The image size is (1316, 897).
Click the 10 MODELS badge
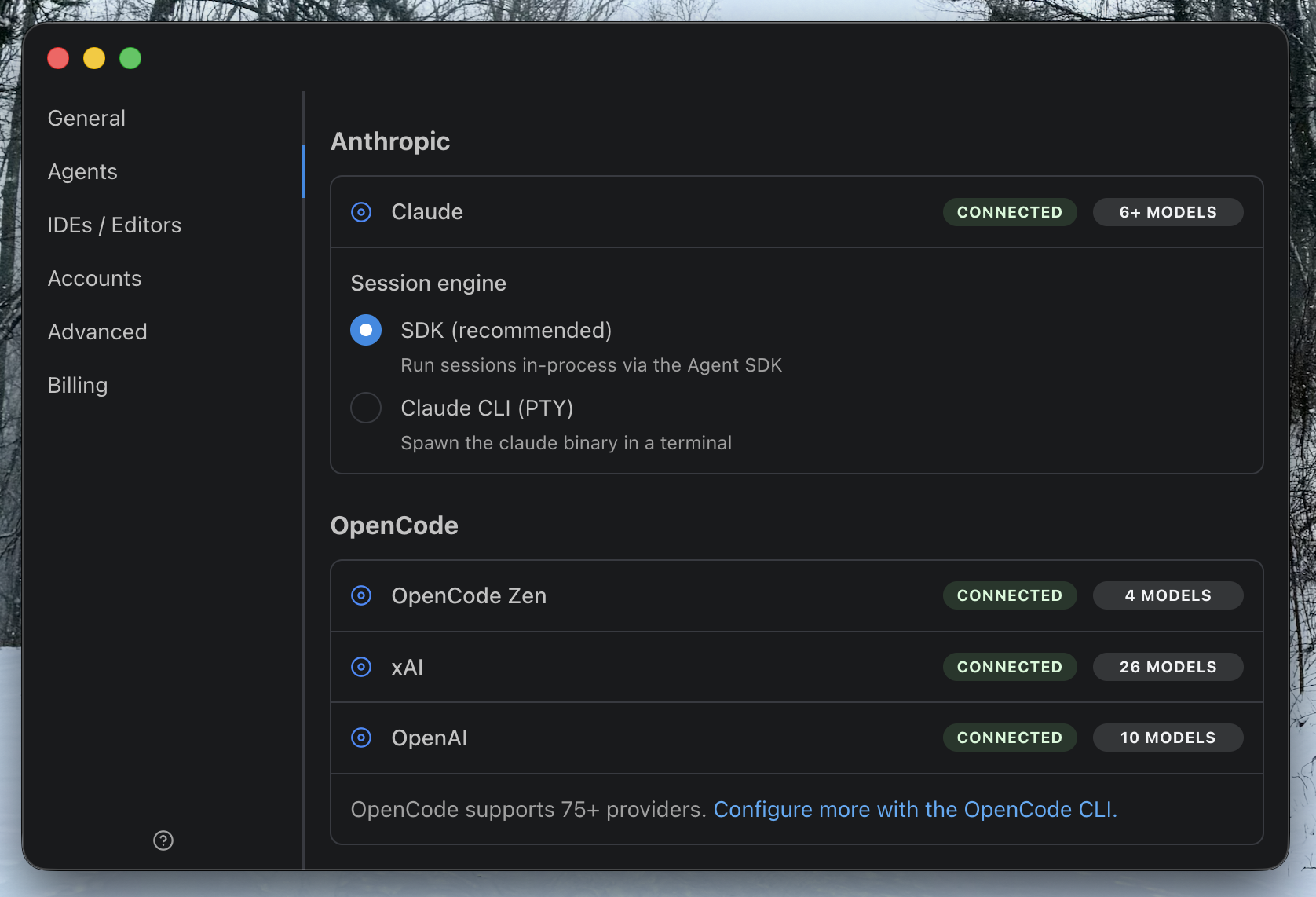[1168, 738]
